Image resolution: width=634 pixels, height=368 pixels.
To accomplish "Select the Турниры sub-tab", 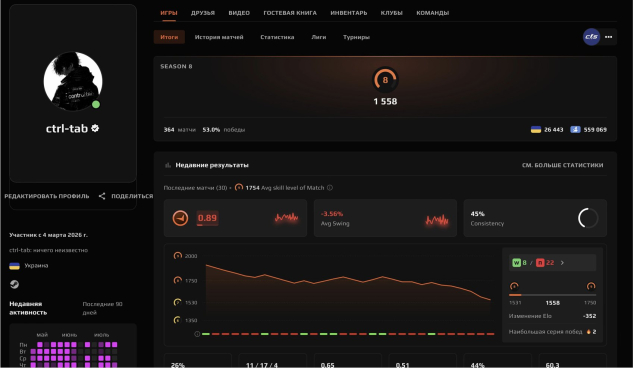I will (x=356, y=37).
